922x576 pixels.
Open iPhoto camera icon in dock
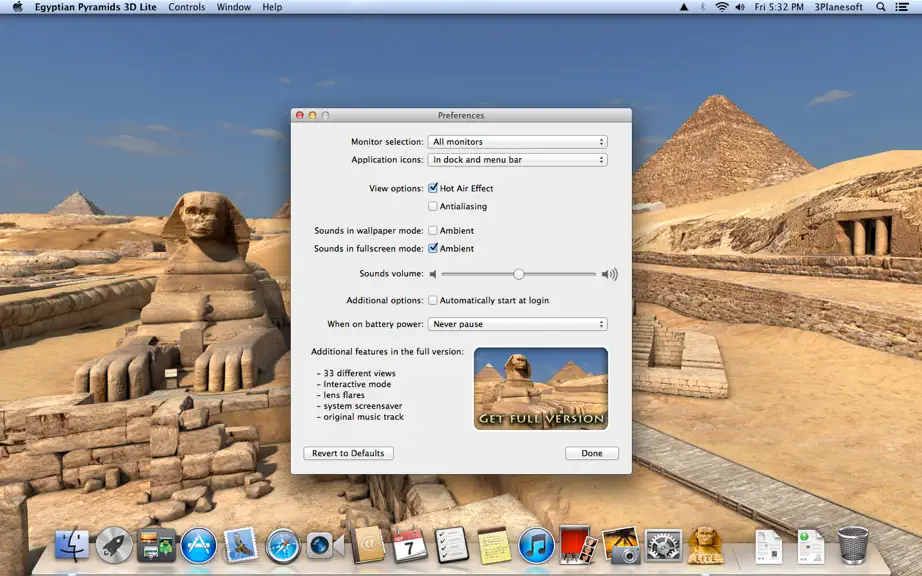(621, 545)
